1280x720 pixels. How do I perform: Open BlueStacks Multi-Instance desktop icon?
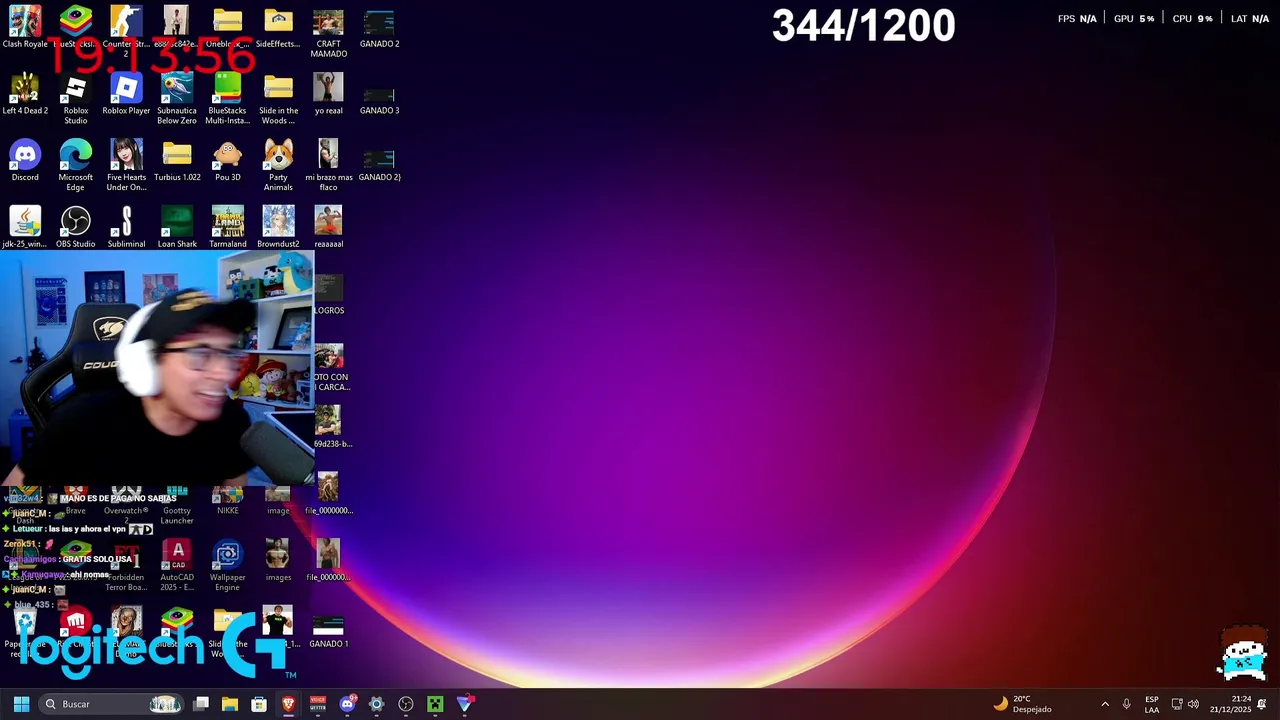pos(227,100)
